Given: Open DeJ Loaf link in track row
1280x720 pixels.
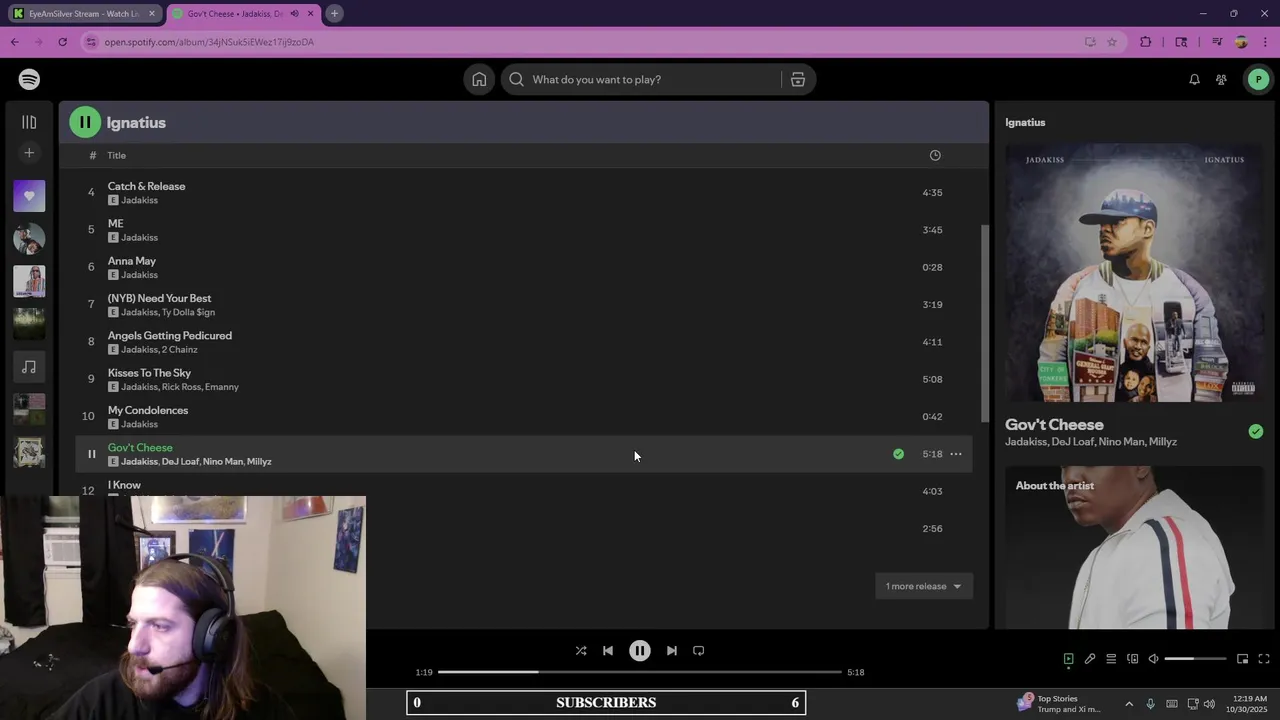Looking at the screenshot, I should (180, 462).
